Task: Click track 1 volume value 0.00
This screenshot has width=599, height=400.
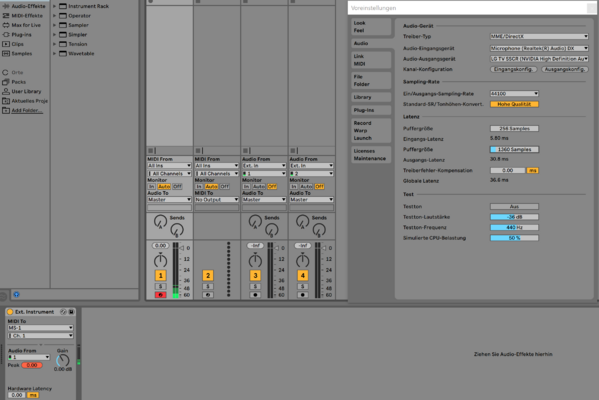Action: point(160,246)
